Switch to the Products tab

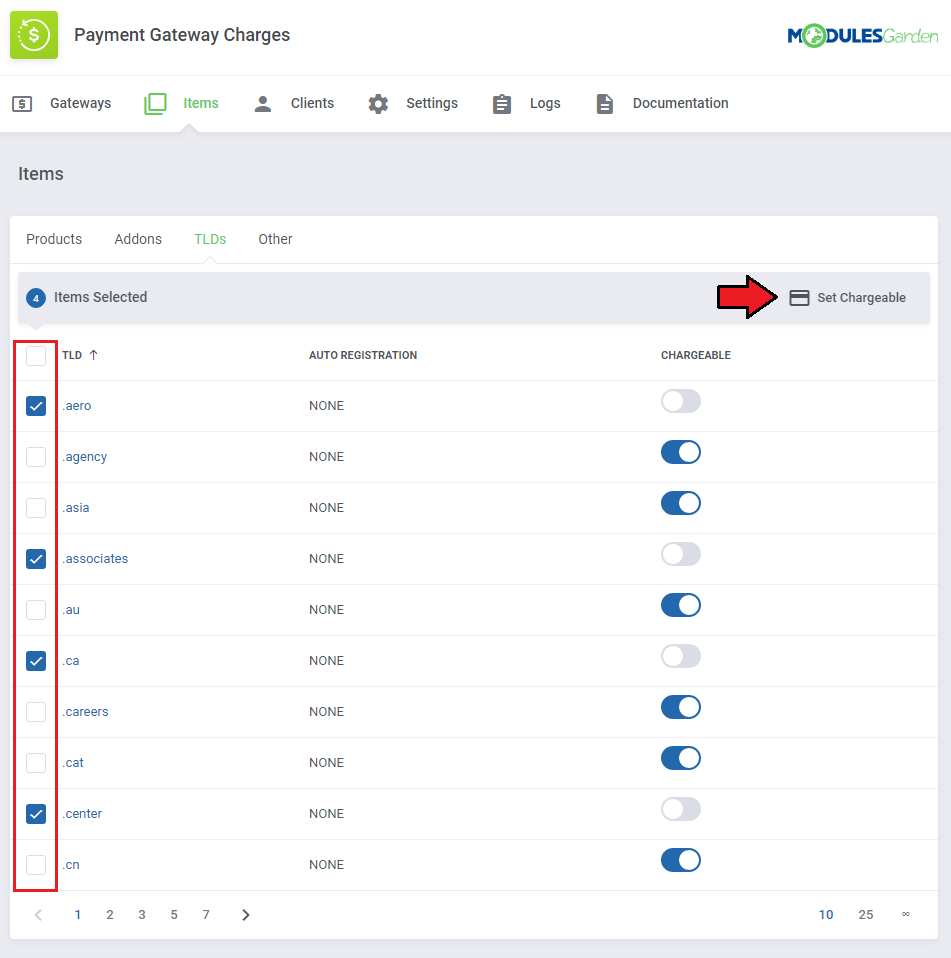(54, 239)
